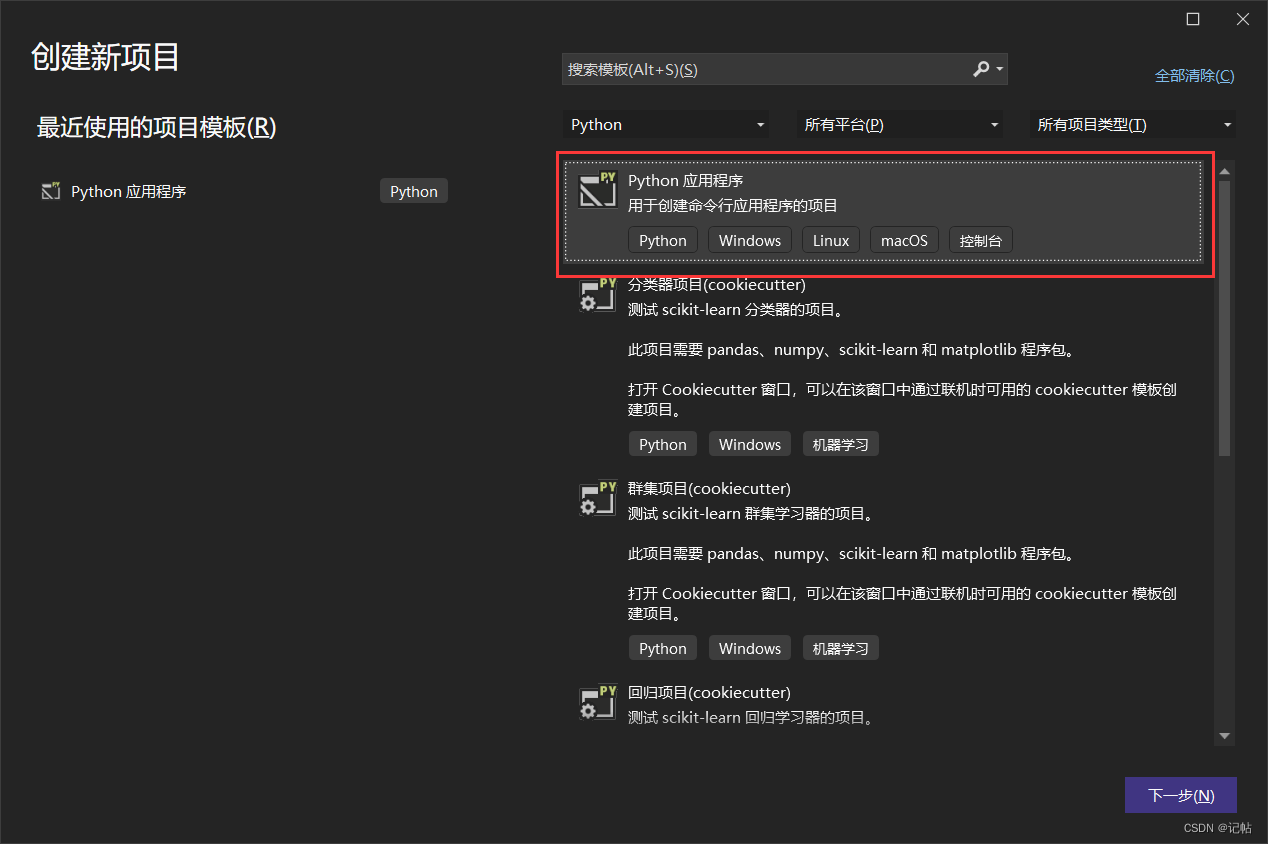This screenshot has height=844, width=1268.
Task: Click the Python 应用程序 template's PY icon
Action: click(x=598, y=190)
